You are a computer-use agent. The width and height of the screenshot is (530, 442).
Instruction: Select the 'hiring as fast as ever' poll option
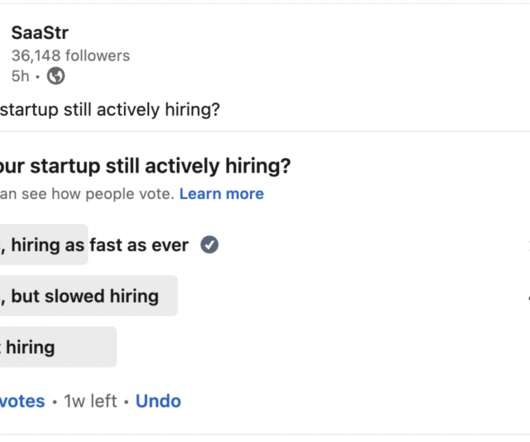(100, 245)
